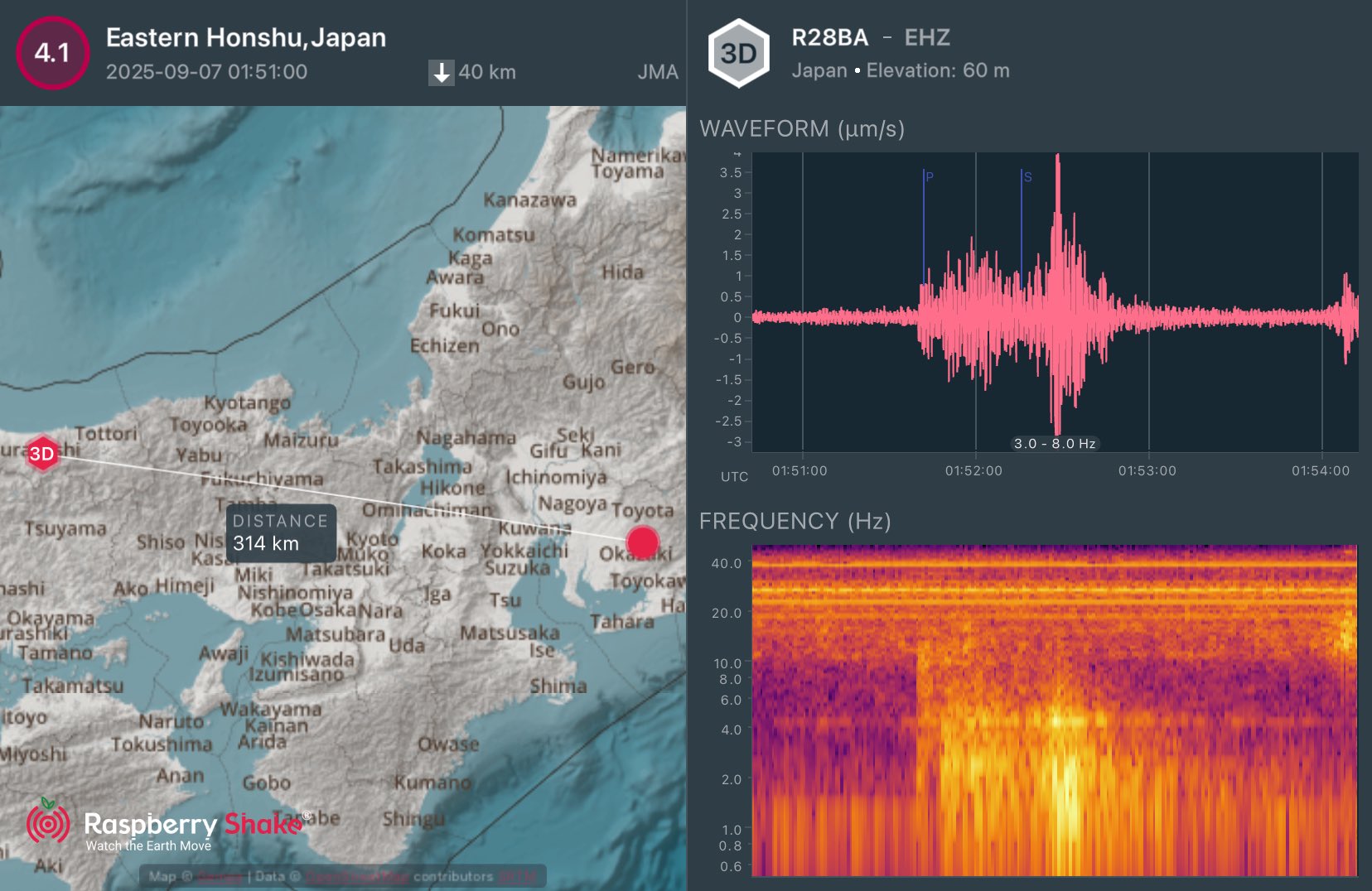This screenshot has width=1372, height=891.
Task: Click Wakayama city label on the map
Action: (270, 710)
